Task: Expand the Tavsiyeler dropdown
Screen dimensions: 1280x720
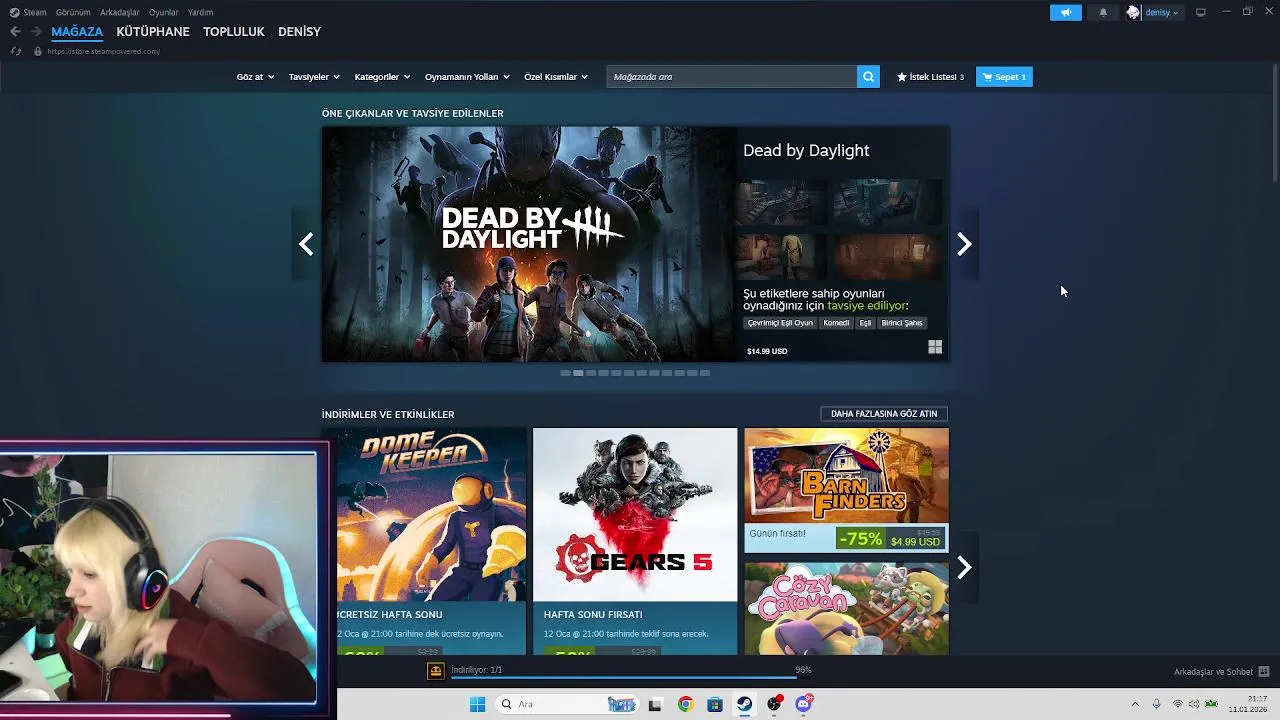Action: [314, 77]
